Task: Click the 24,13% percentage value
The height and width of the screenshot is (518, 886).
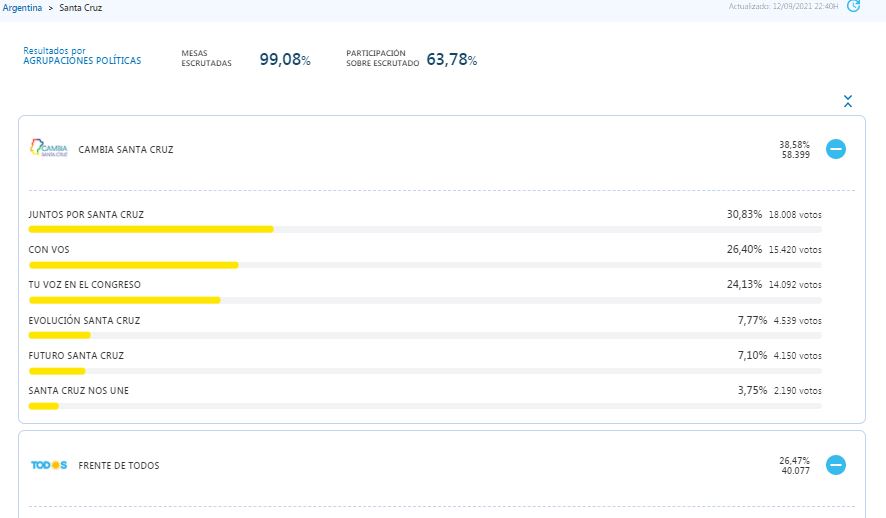Action: [744, 284]
